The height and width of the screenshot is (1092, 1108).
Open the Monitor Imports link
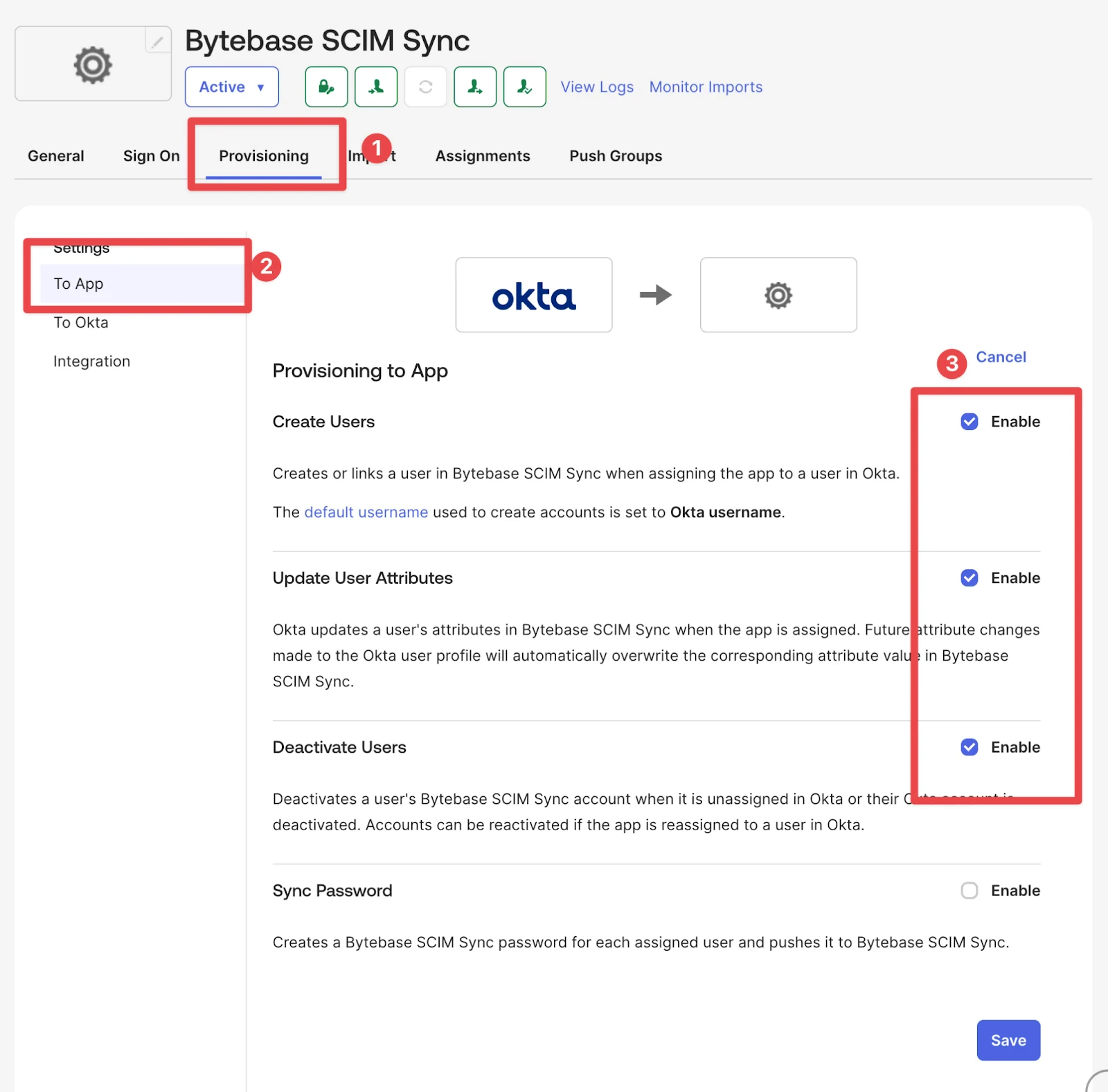click(706, 87)
